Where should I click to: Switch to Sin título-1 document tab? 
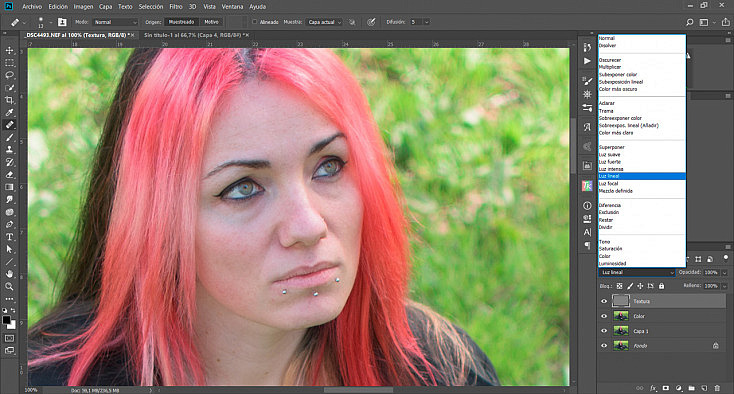coord(196,35)
